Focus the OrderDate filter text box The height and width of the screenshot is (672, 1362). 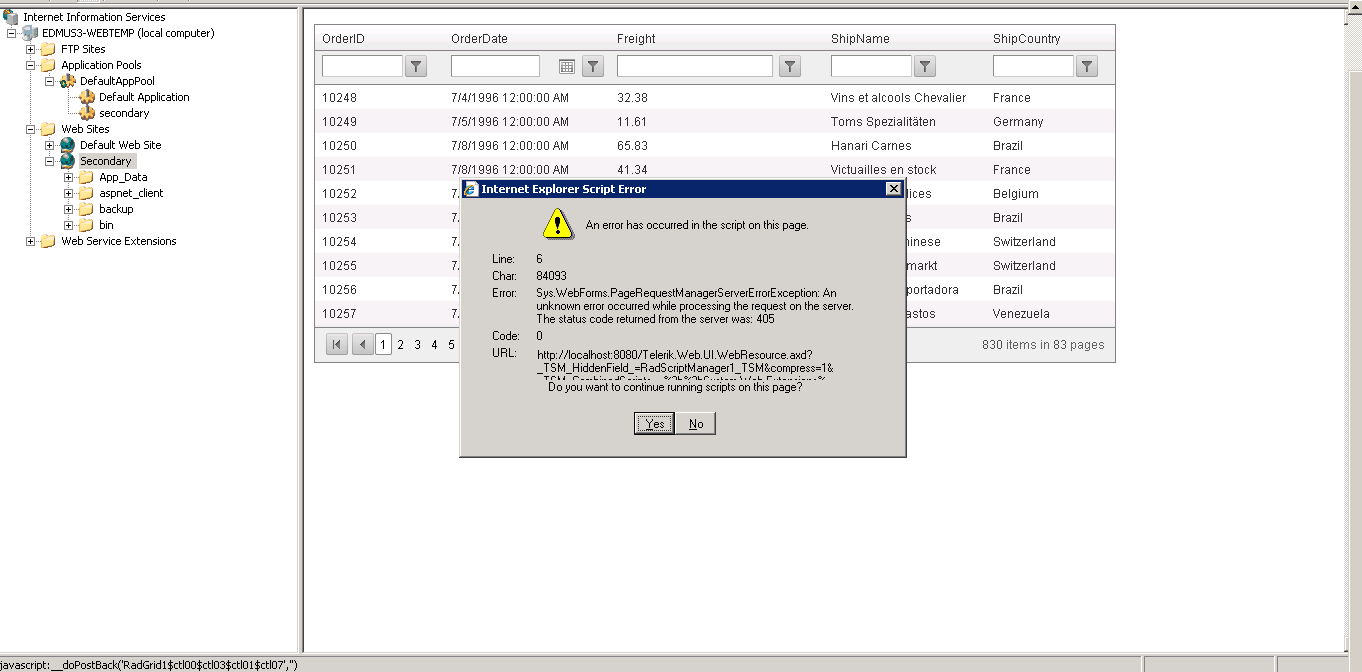click(x=495, y=66)
